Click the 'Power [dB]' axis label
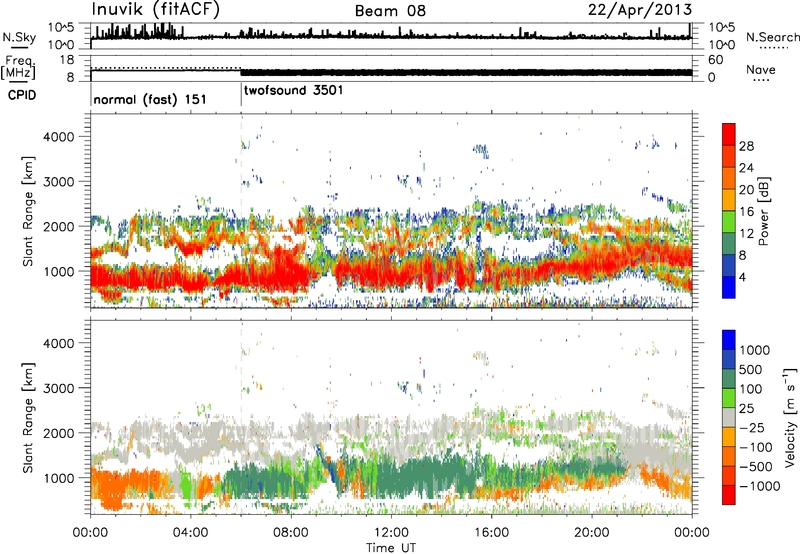The height and width of the screenshot is (554, 800). 763,211
